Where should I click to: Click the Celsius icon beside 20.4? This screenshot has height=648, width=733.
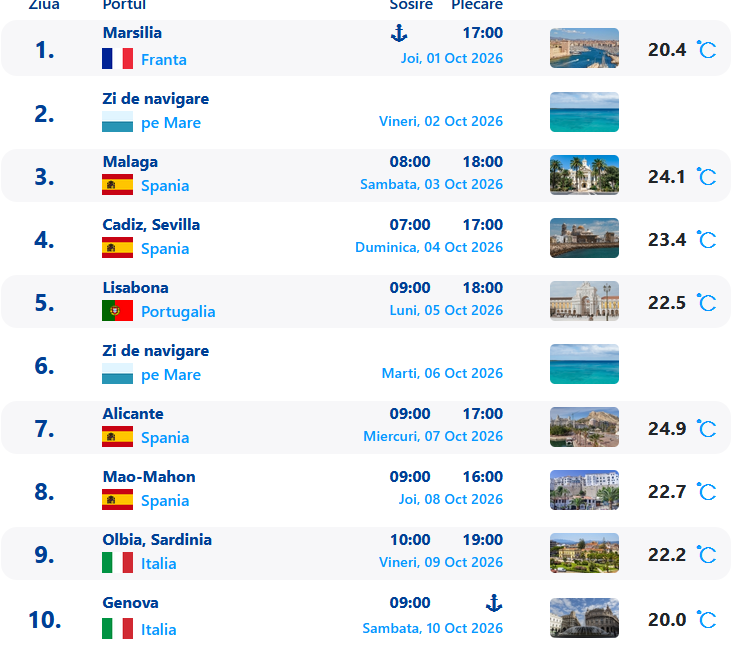click(x=706, y=49)
